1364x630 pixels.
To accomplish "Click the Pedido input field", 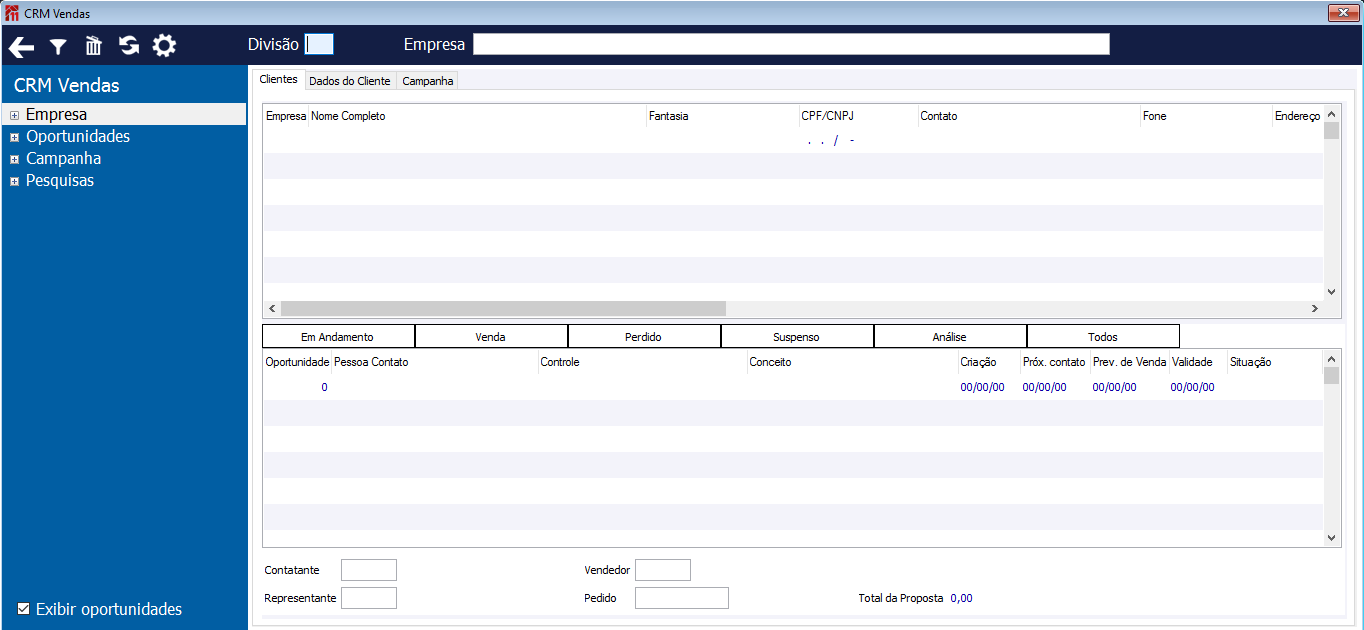I will click(682, 598).
